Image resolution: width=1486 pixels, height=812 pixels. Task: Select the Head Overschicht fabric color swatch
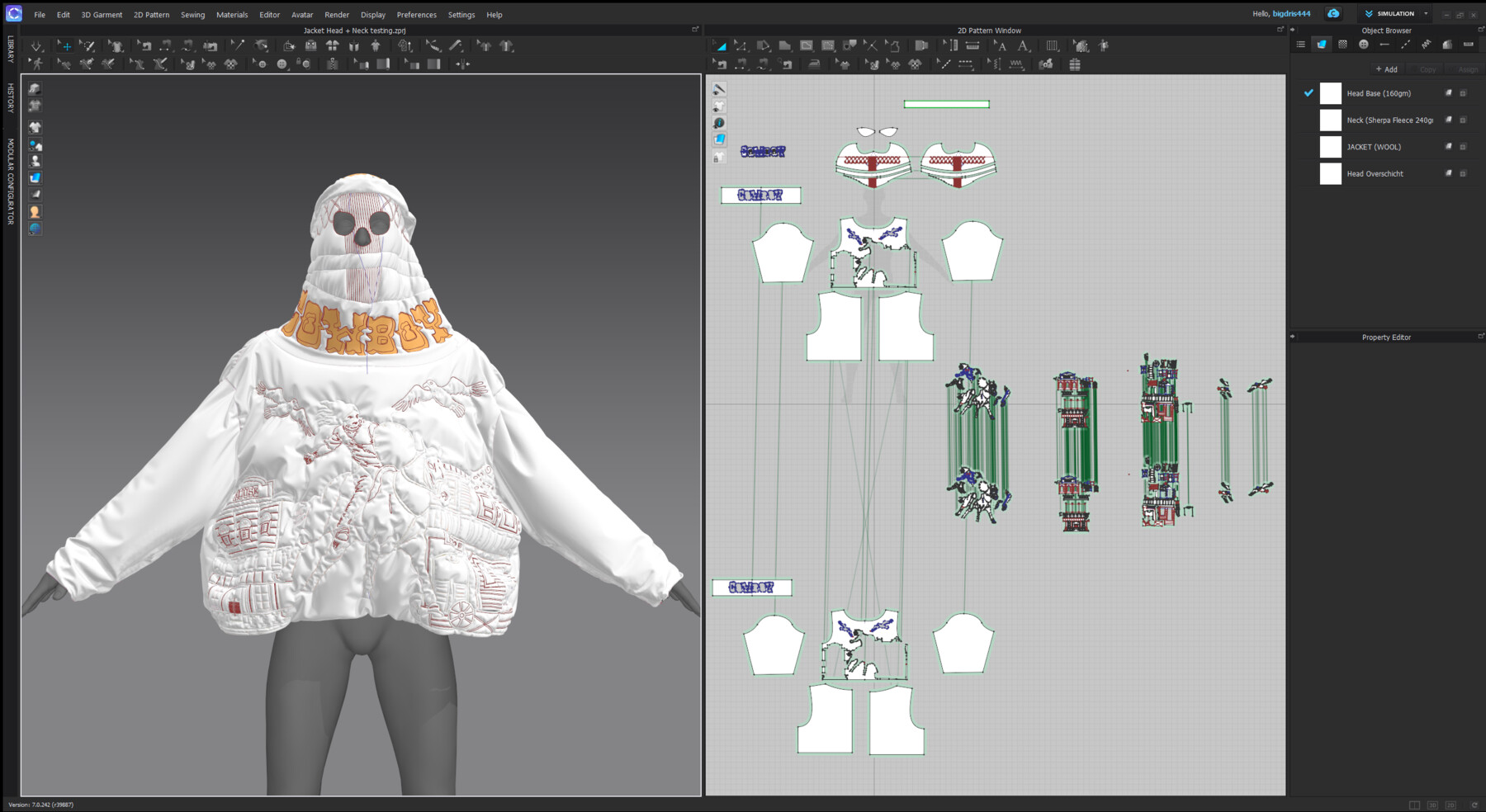[1330, 173]
